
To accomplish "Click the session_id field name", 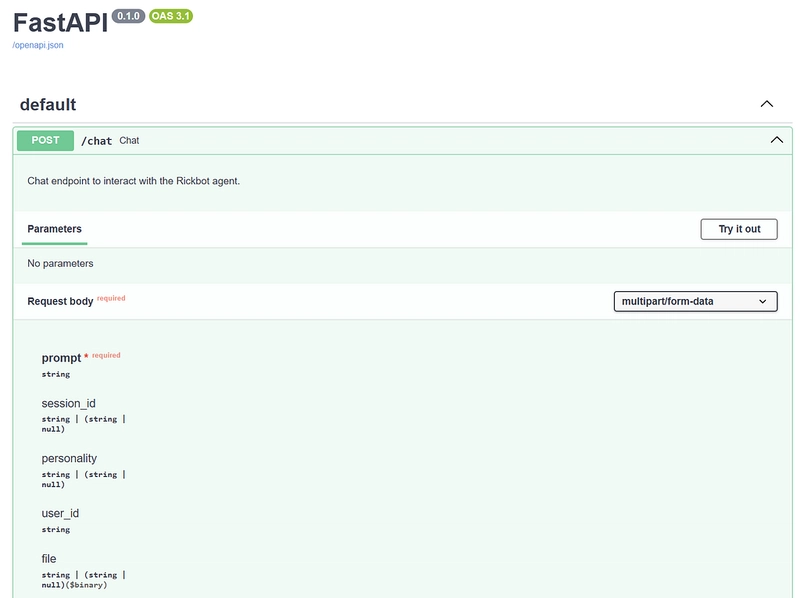I will pos(68,404).
